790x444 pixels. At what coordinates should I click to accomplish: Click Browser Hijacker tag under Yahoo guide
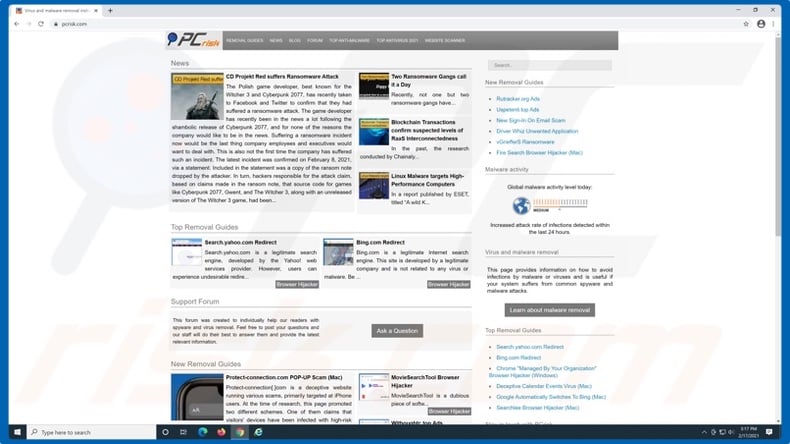pos(297,284)
